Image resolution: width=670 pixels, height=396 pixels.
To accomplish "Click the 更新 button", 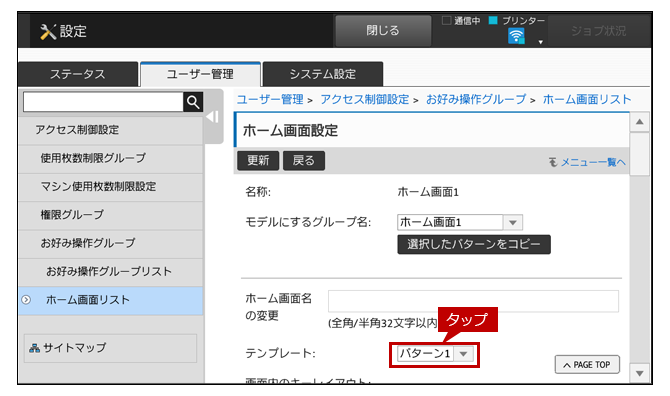I will click(x=258, y=161).
